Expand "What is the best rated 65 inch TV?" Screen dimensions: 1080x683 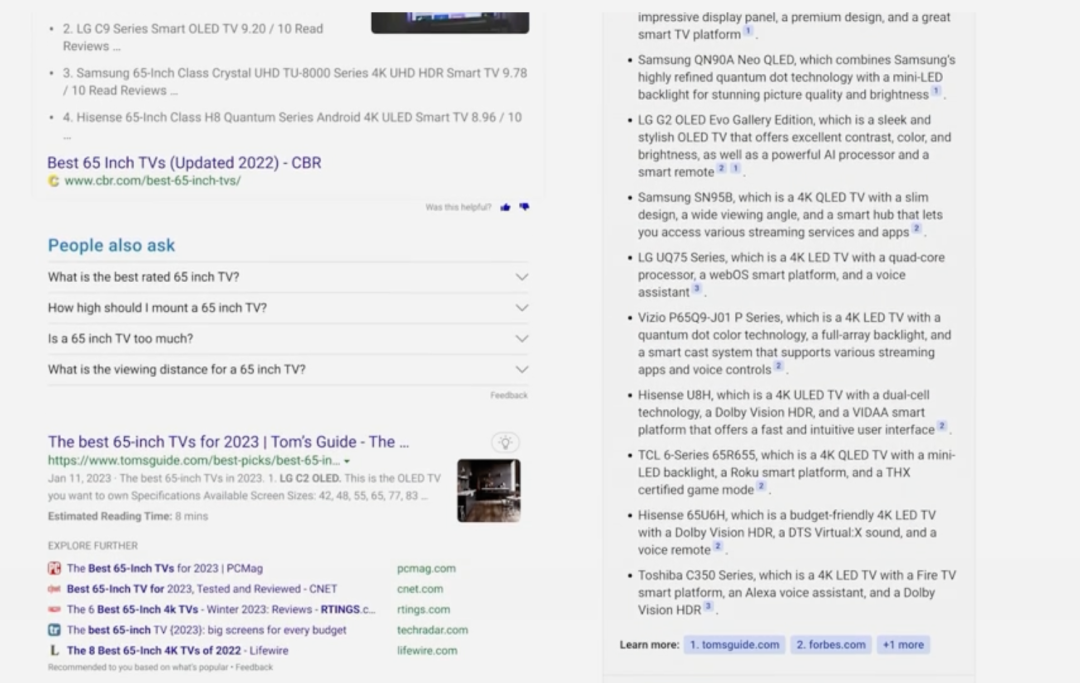pyautogui.click(x=521, y=277)
